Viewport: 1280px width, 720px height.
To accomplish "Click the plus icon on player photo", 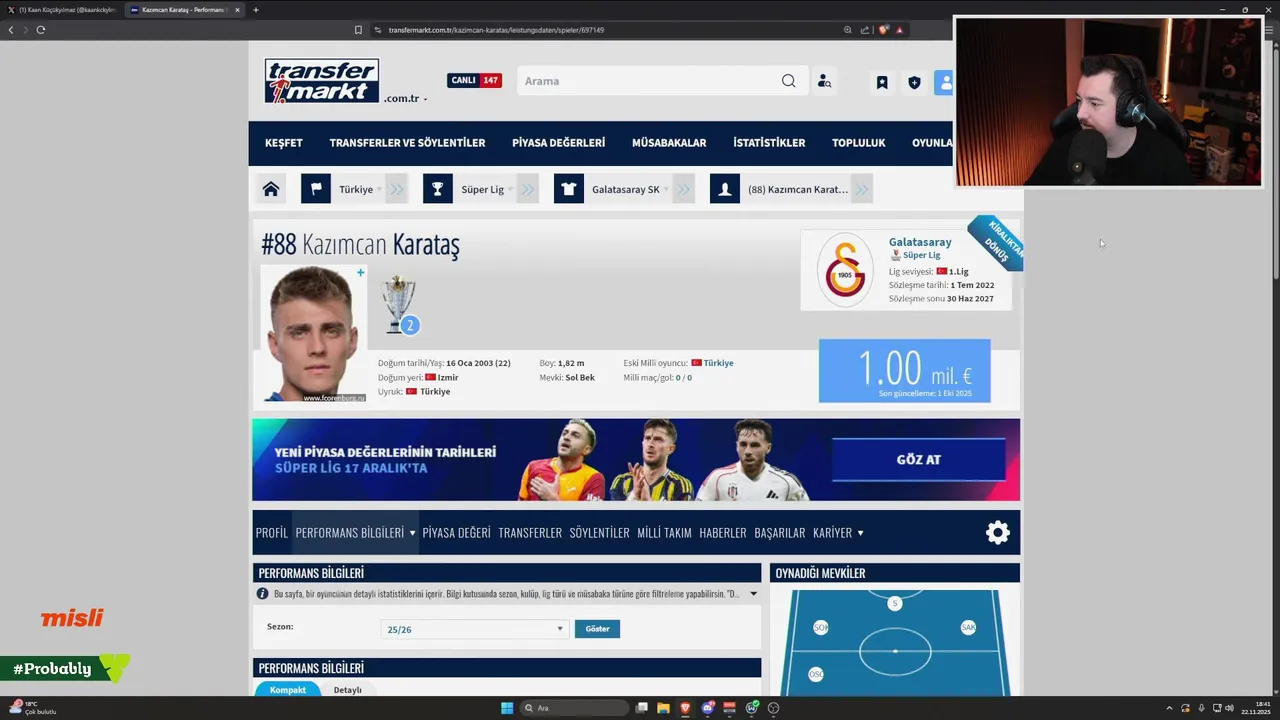I will click(x=360, y=272).
